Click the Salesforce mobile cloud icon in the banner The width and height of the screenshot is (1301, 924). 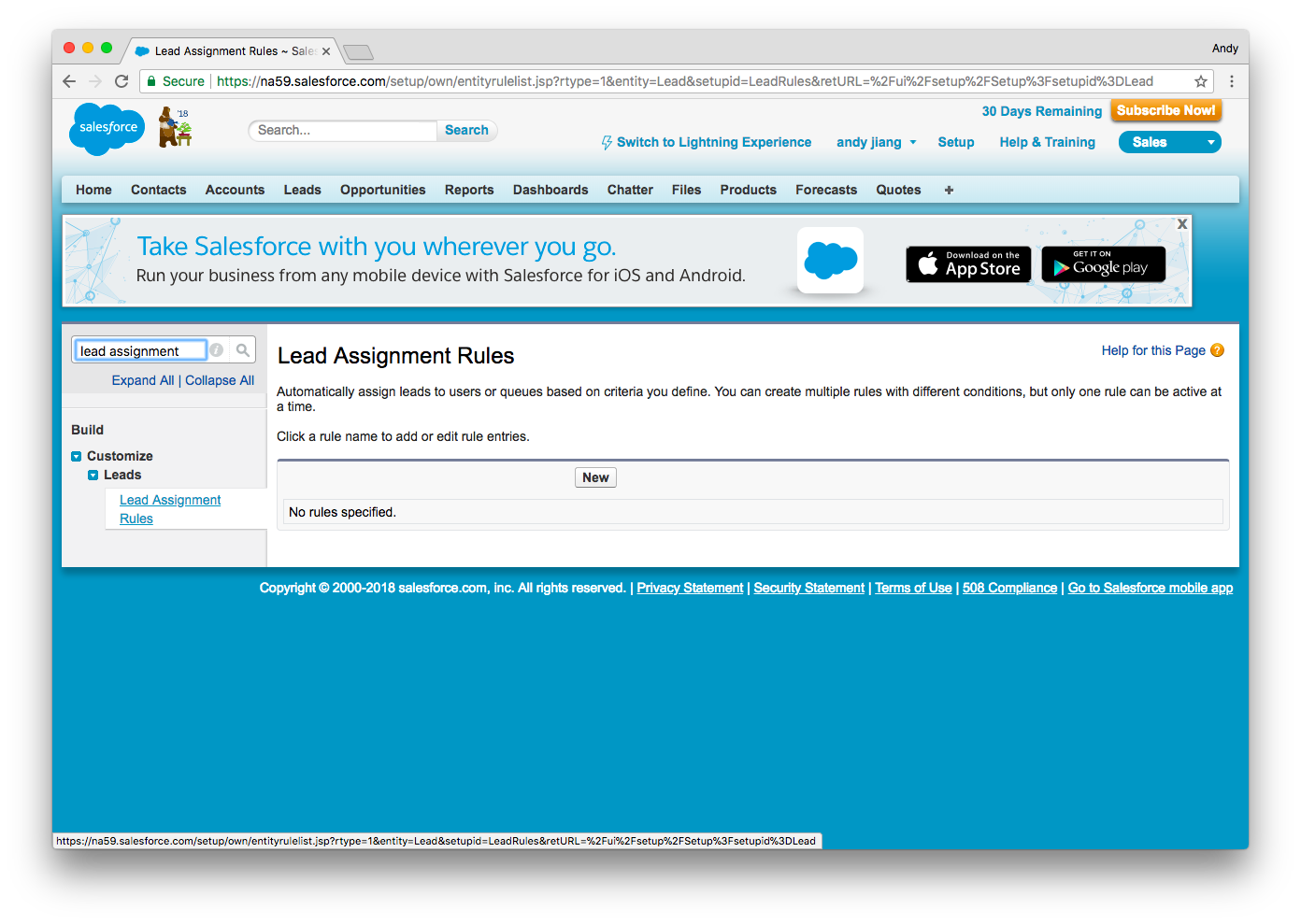point(830,260)
